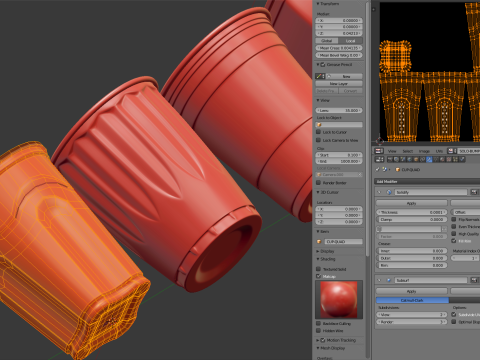
Task: Toggle High Quality normals checkbox
Action: (454, 234)
